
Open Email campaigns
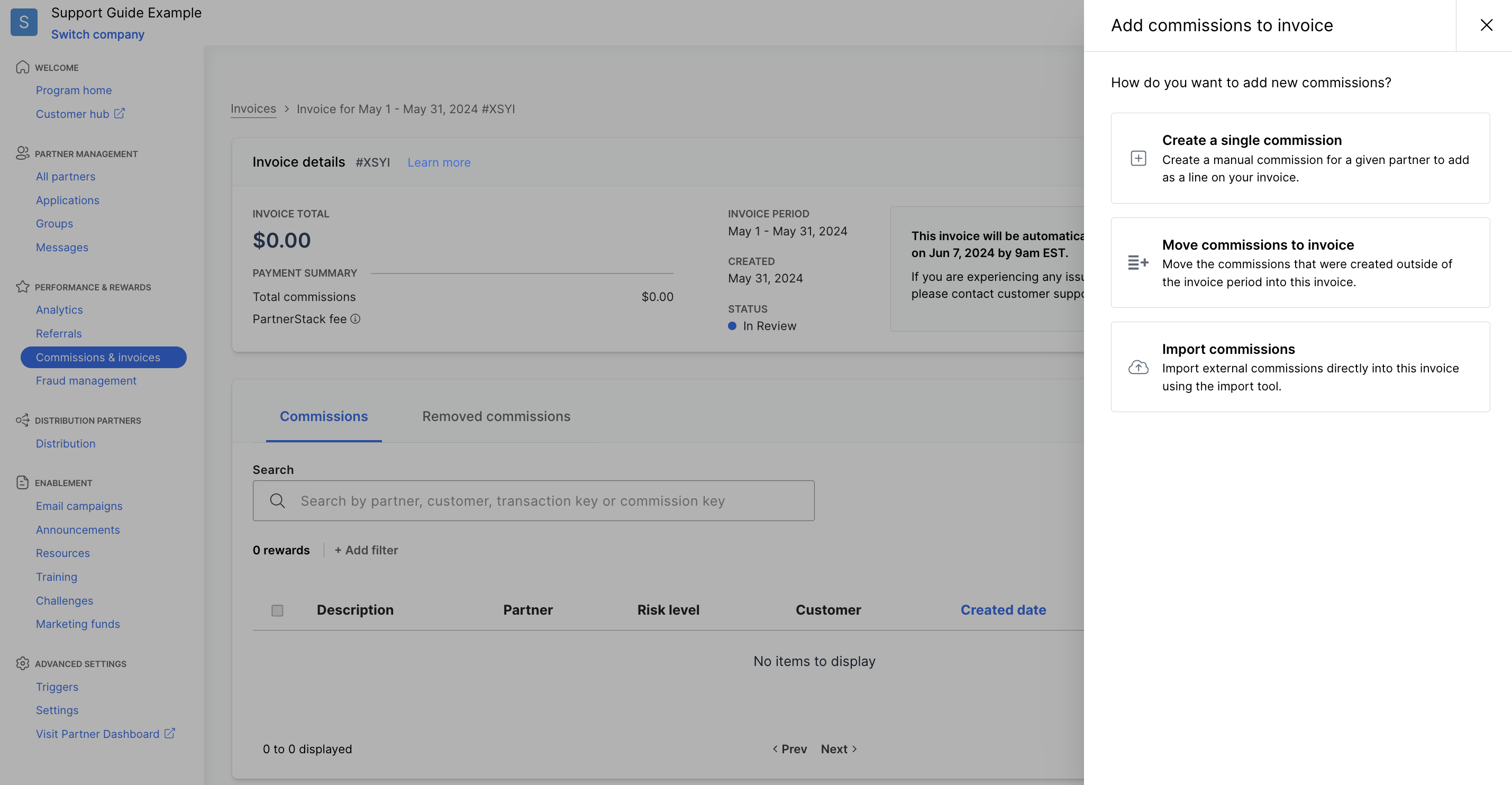point(79,506)
